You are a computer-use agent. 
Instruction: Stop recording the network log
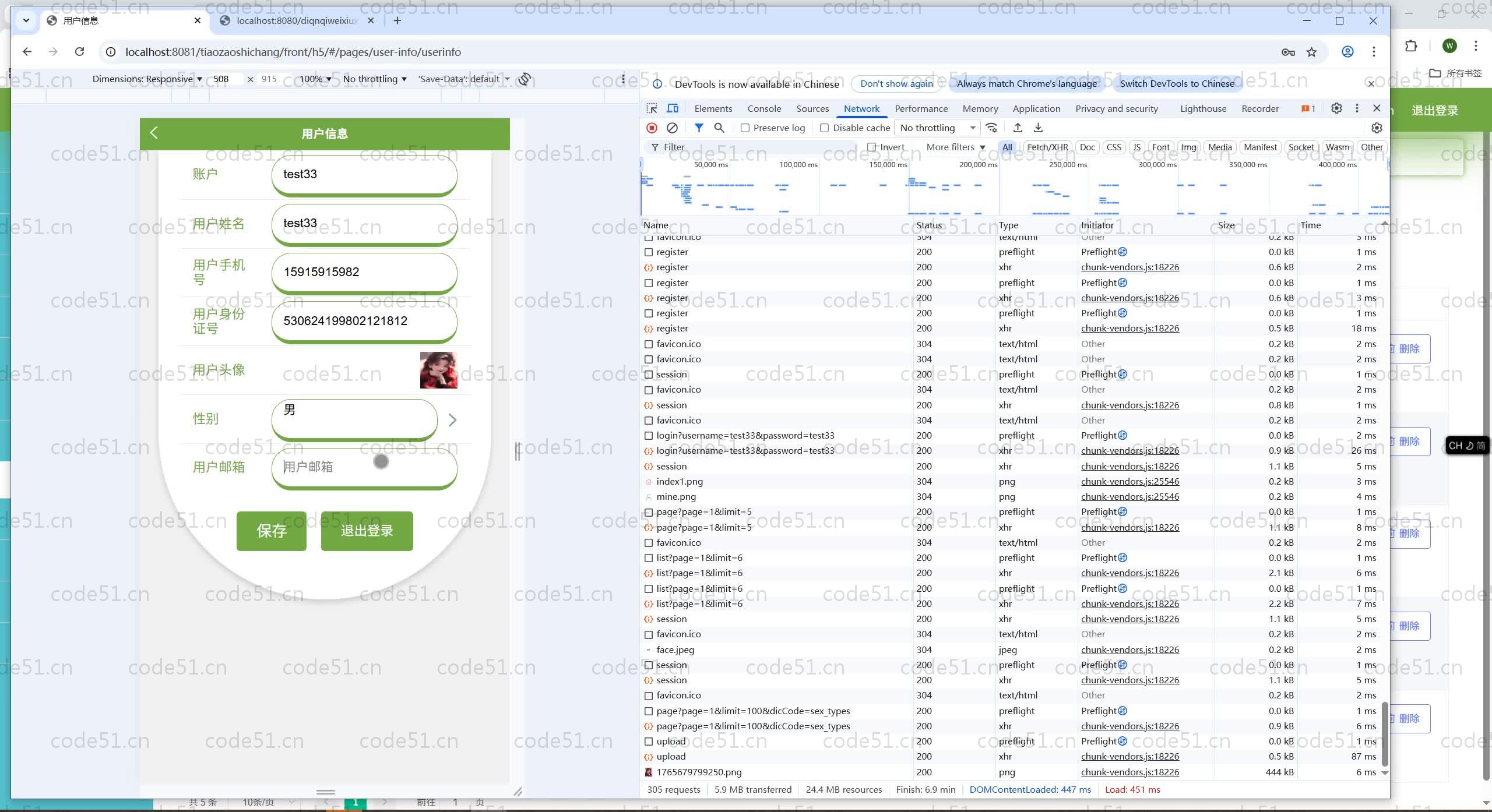click(652, 128)
